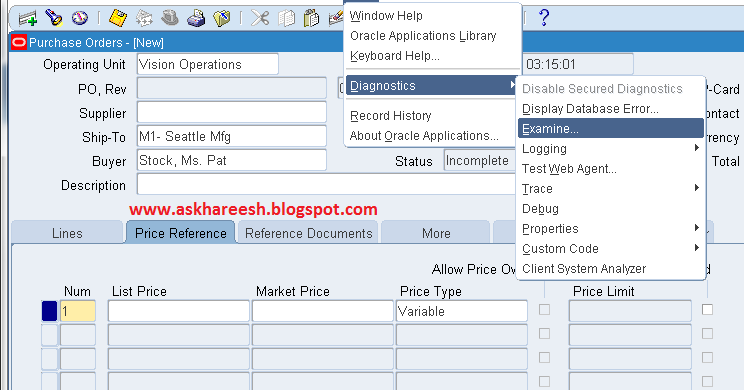The image size is (744, 390).
Task: Click the Operating Unit field
Action: (208, 64)
